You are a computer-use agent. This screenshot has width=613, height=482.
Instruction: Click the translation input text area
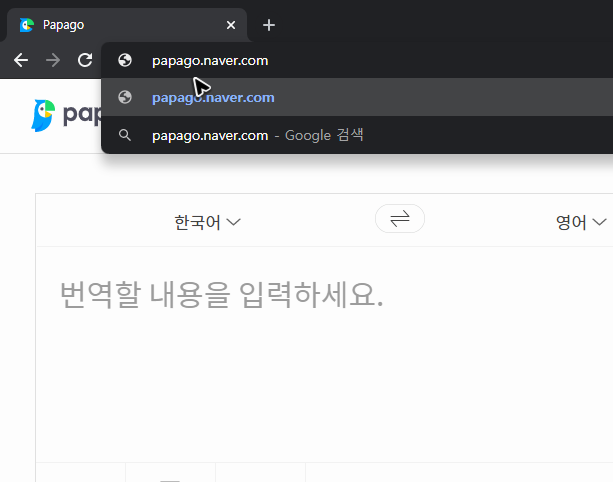(324, 354)
